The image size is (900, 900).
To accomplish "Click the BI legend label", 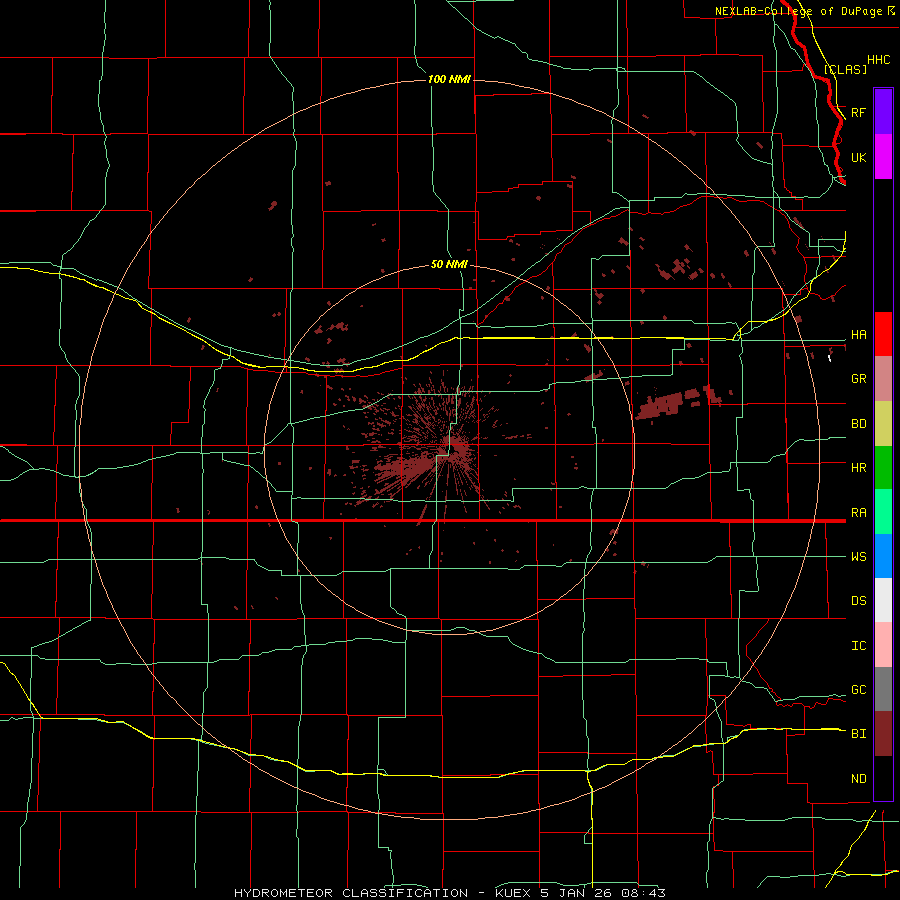I will tap(858, 734).
